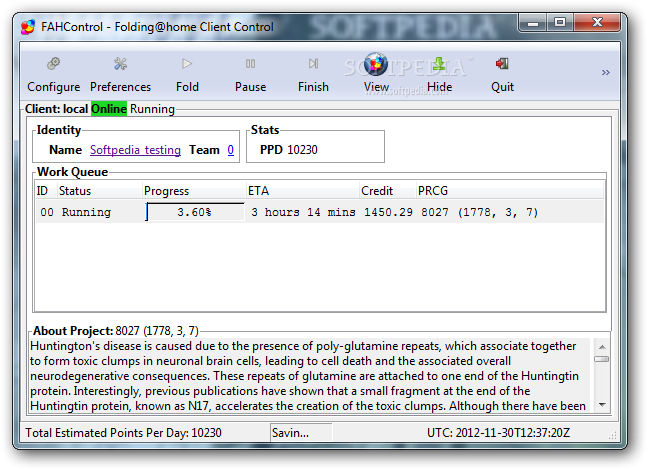
Task: Click the 3.60% progress bar
Action: pyautogui.click(x=195, y=212)
